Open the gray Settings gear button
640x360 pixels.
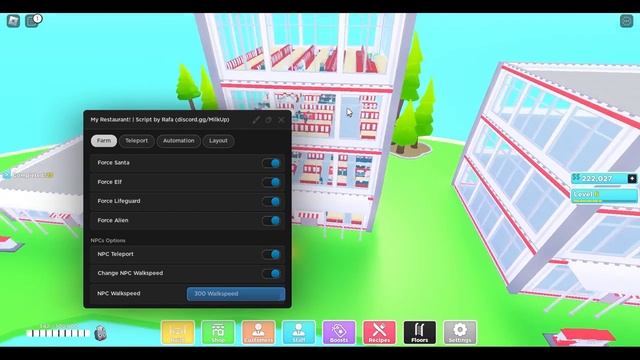[460, 332]
